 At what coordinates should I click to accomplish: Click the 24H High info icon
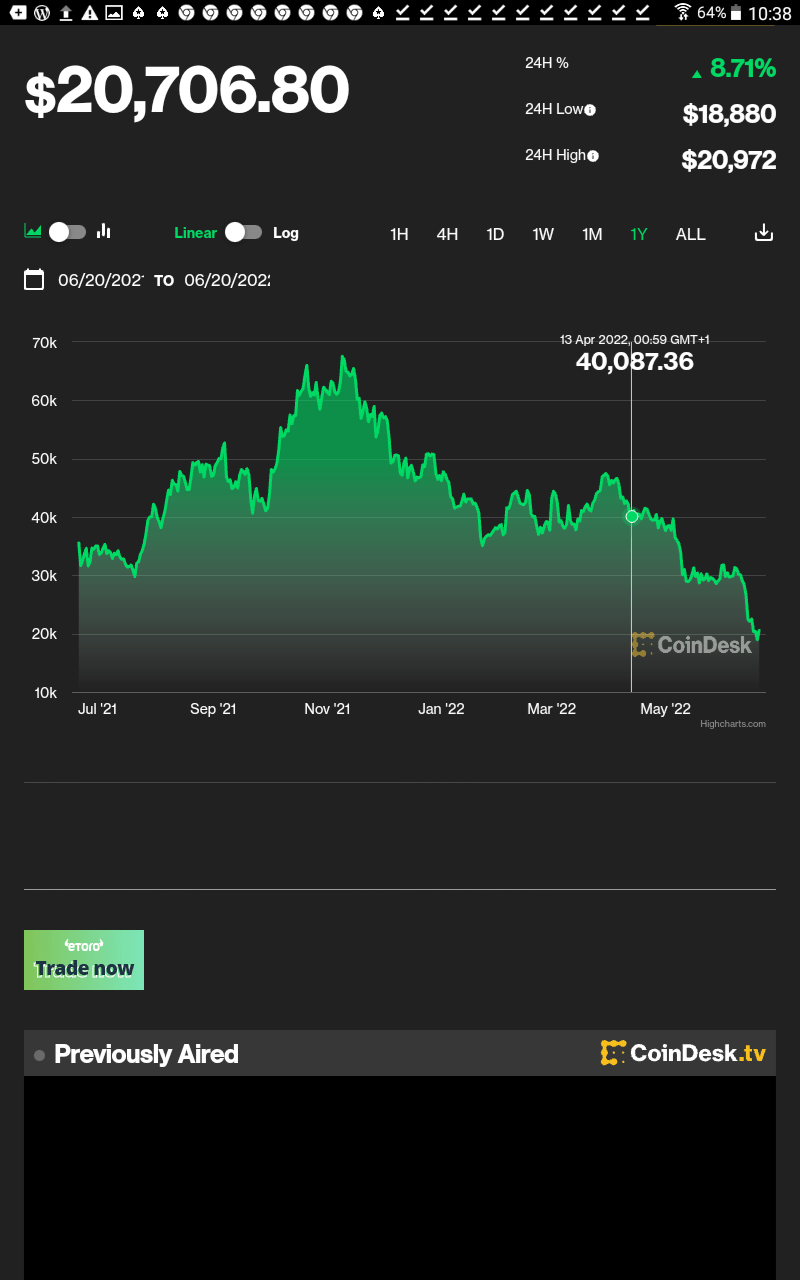(x=593, y=156)
